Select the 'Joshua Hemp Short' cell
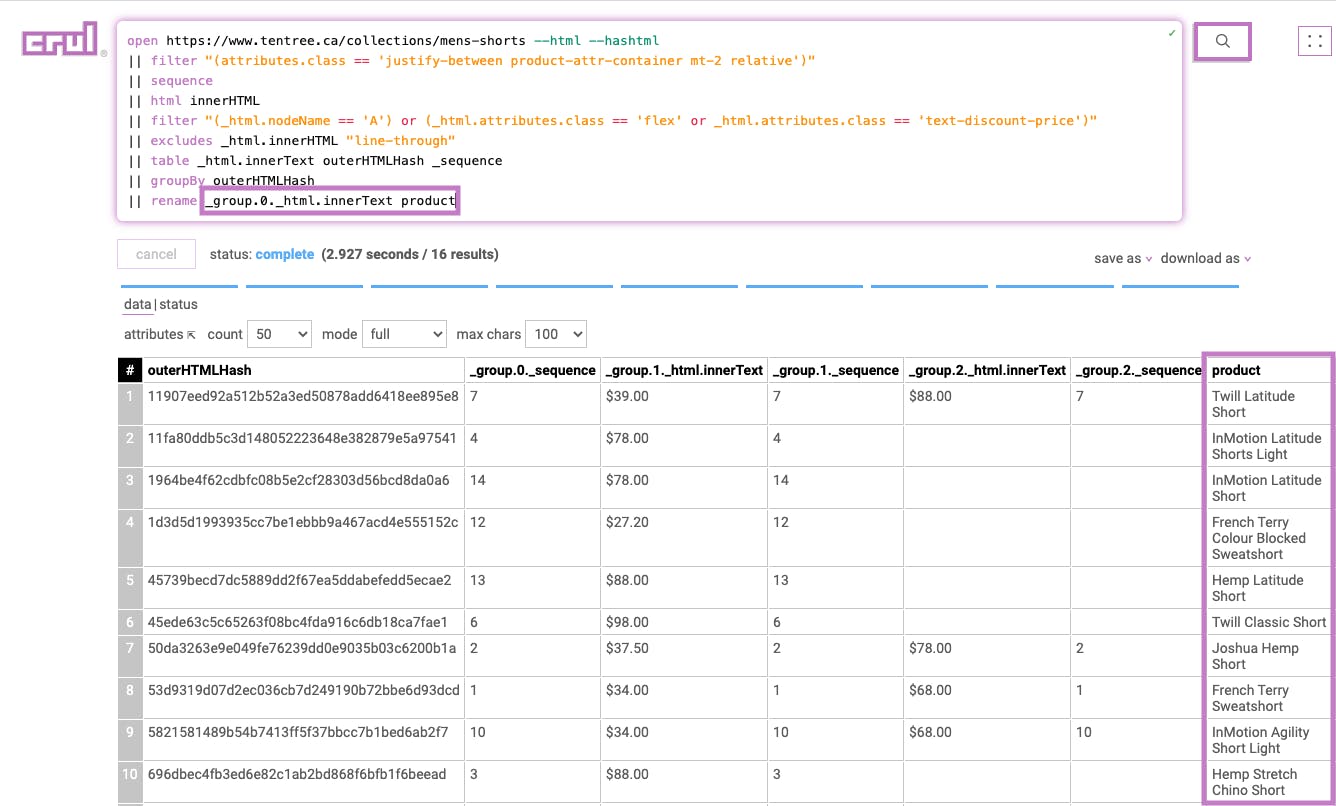Screen dimensions: 1336x806 click(x=1269, y=656)
